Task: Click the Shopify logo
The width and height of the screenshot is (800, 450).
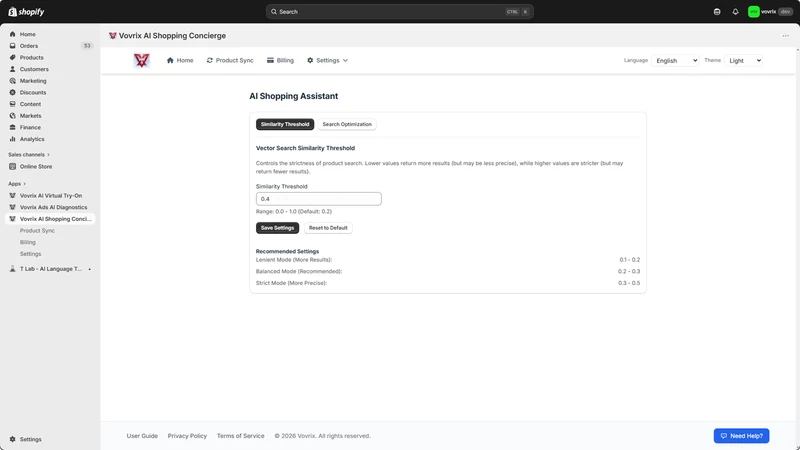Action: 27,12
